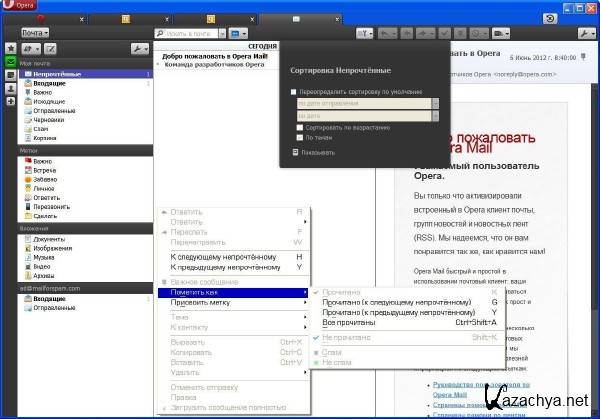Open the blue view settings dropdown
600x419 pixels.
pyautogui.click(x=238, y=33)
